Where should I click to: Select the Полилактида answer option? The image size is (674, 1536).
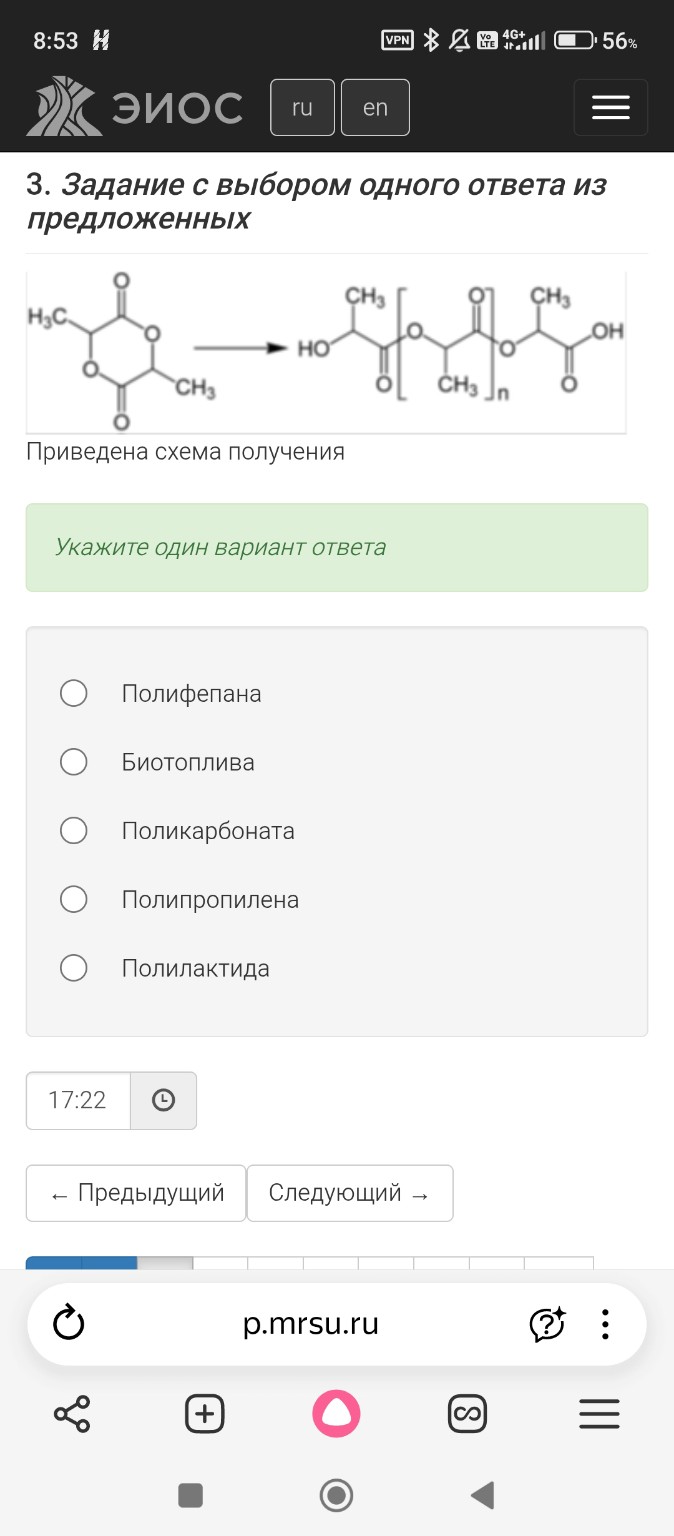click(73, 967)
